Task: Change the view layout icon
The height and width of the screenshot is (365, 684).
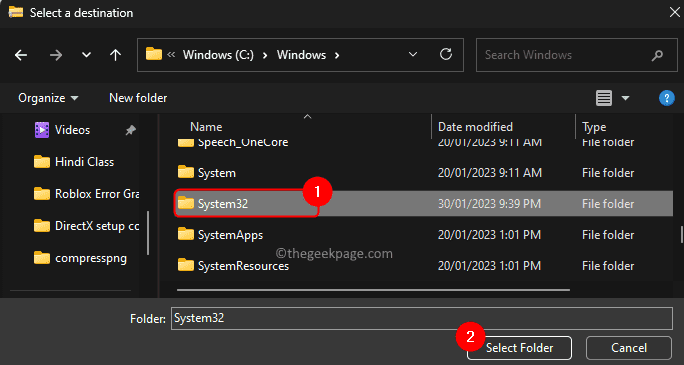Action: (x=604, y=98)
